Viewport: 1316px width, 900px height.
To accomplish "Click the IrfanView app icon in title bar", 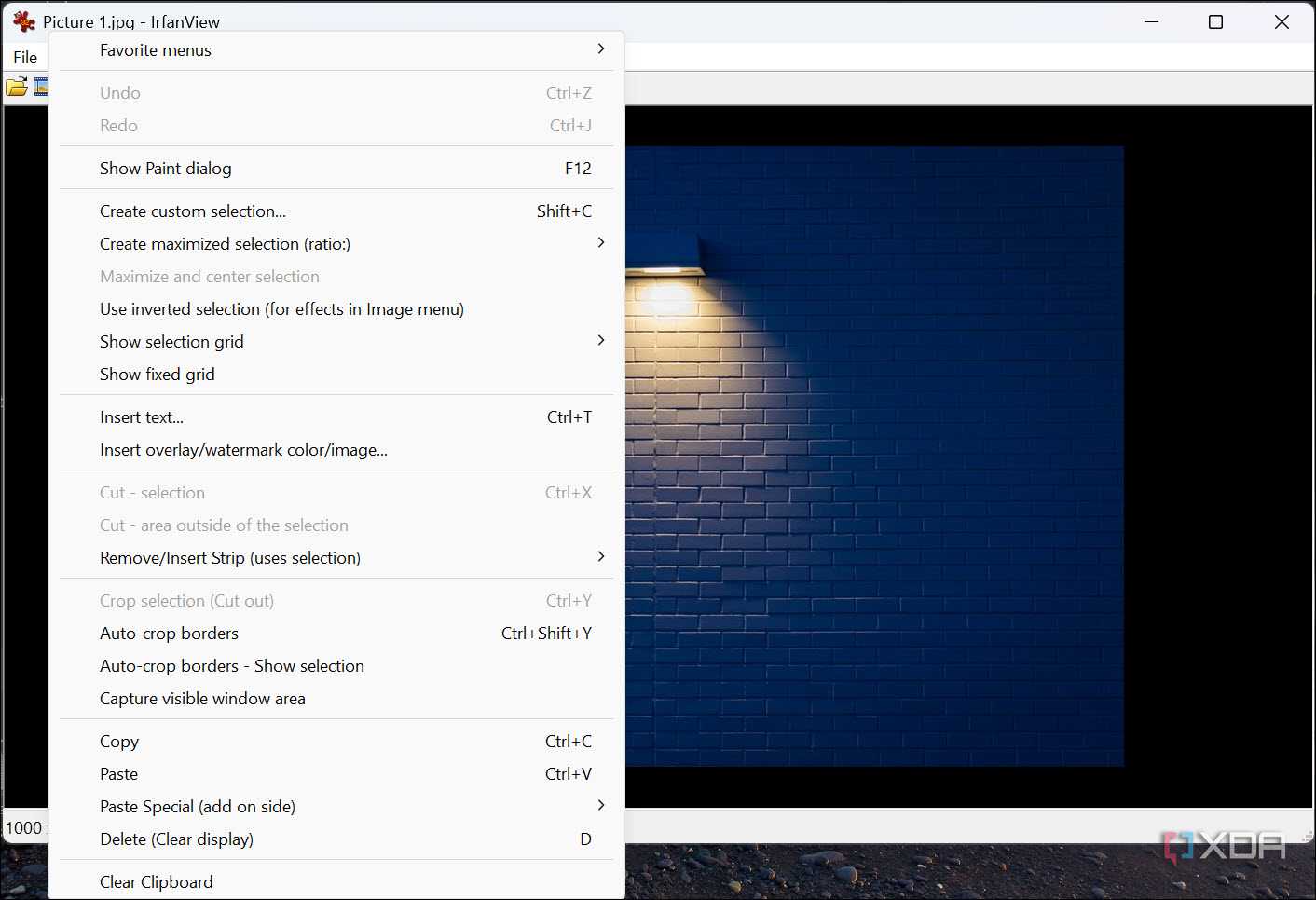I will 24,21.
